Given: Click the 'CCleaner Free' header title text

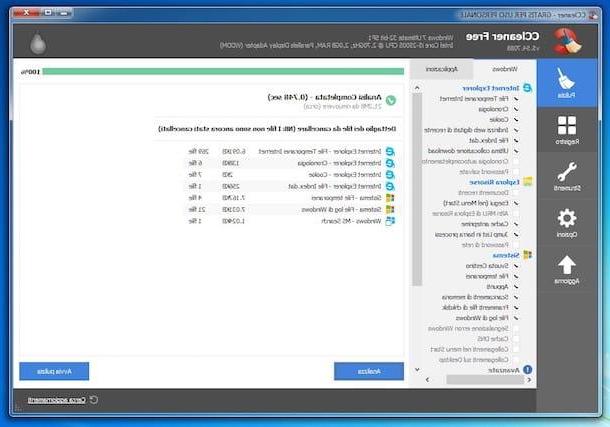Looking at the screenshot, I should click(502, 37).
